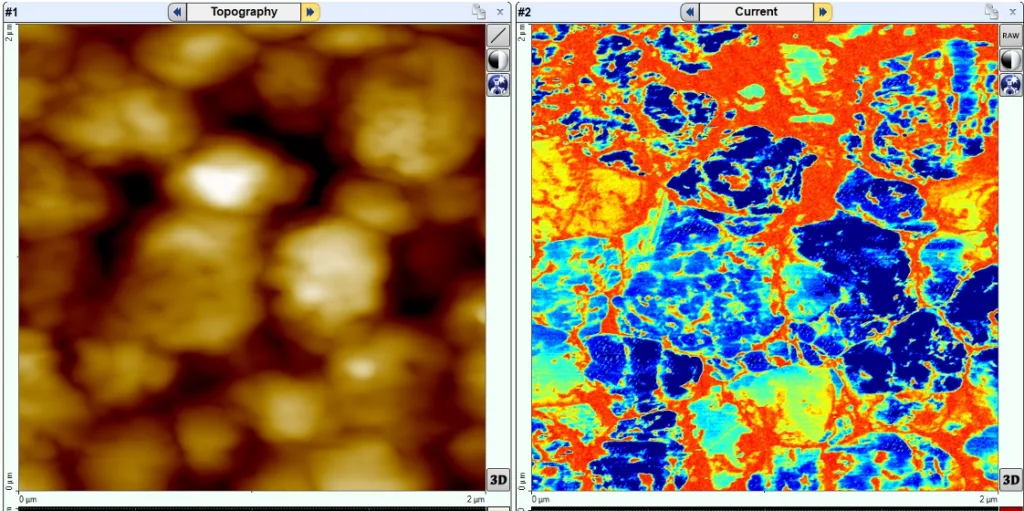The height and width of the screenshot is (511, 1024).
Task: Go to previous channel from Topography
Action: tap(178, 12)
